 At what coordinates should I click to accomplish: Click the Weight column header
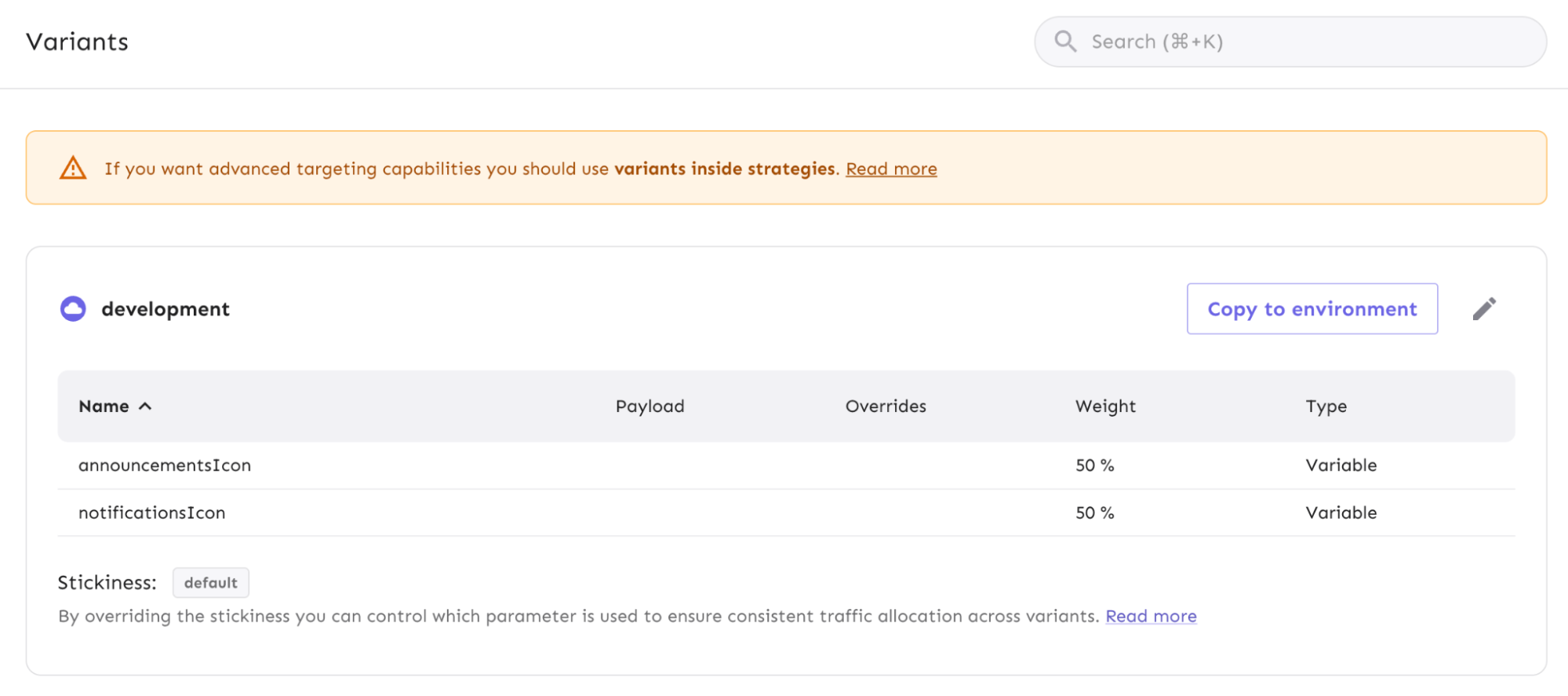[x=1105, y=406]
